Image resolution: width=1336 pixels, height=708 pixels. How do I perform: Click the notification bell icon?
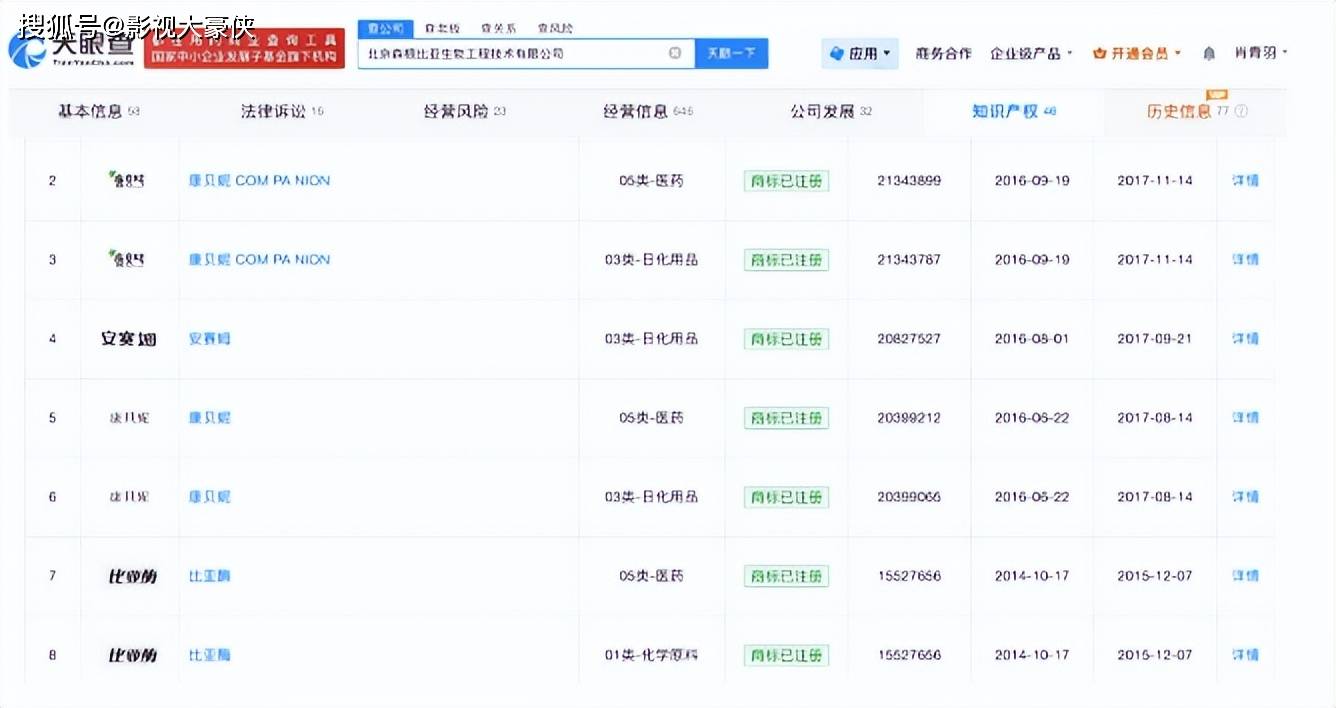tap(1209, 53)
